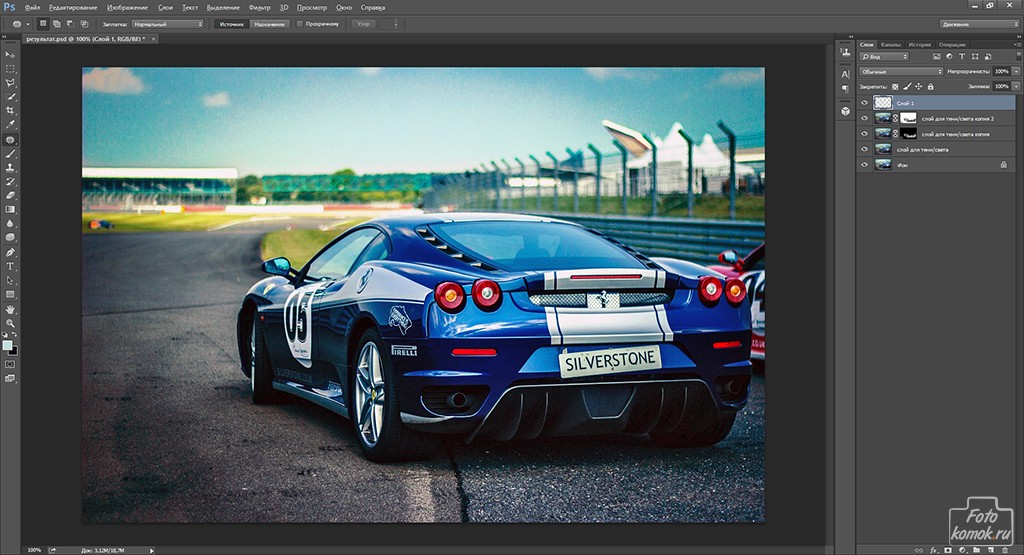The width and height of the screenshot is (1024, 555).
Task: Select the Pen tool
Action: click(x=10, y=253)
